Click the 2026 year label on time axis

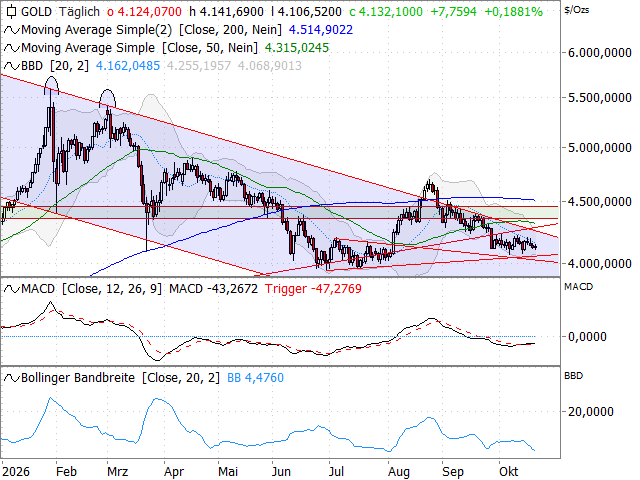tap(16, 472)
